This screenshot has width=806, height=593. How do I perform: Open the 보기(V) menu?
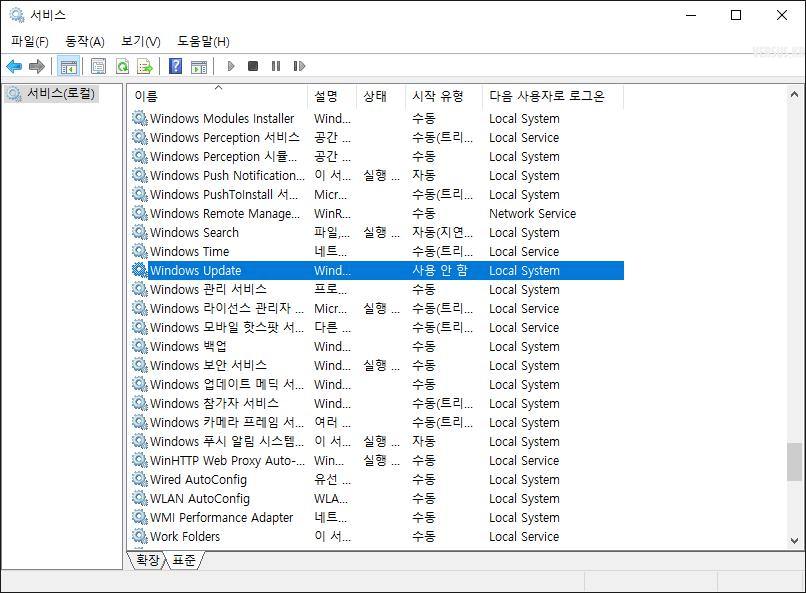pyautogui.click(x=141, y=41)
